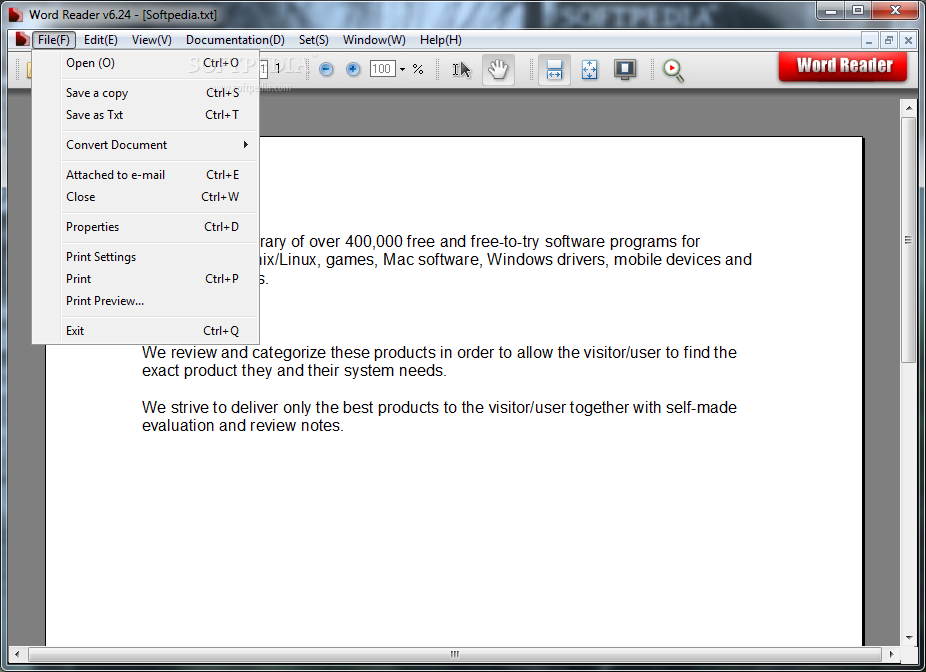Viewport: 926px width, 672px height.
Task: Click the horizontal scrollbar thumb
Action: click(455, 654)
